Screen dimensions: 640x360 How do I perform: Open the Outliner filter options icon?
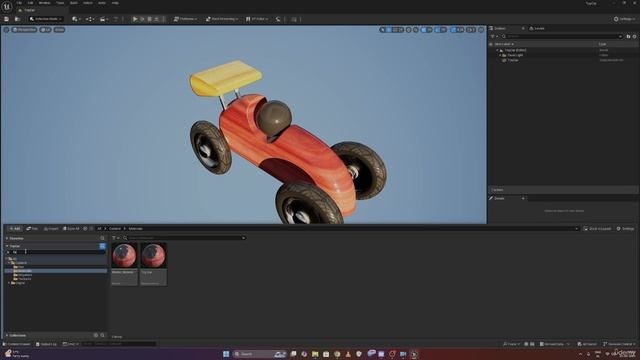tap(494, 36)
